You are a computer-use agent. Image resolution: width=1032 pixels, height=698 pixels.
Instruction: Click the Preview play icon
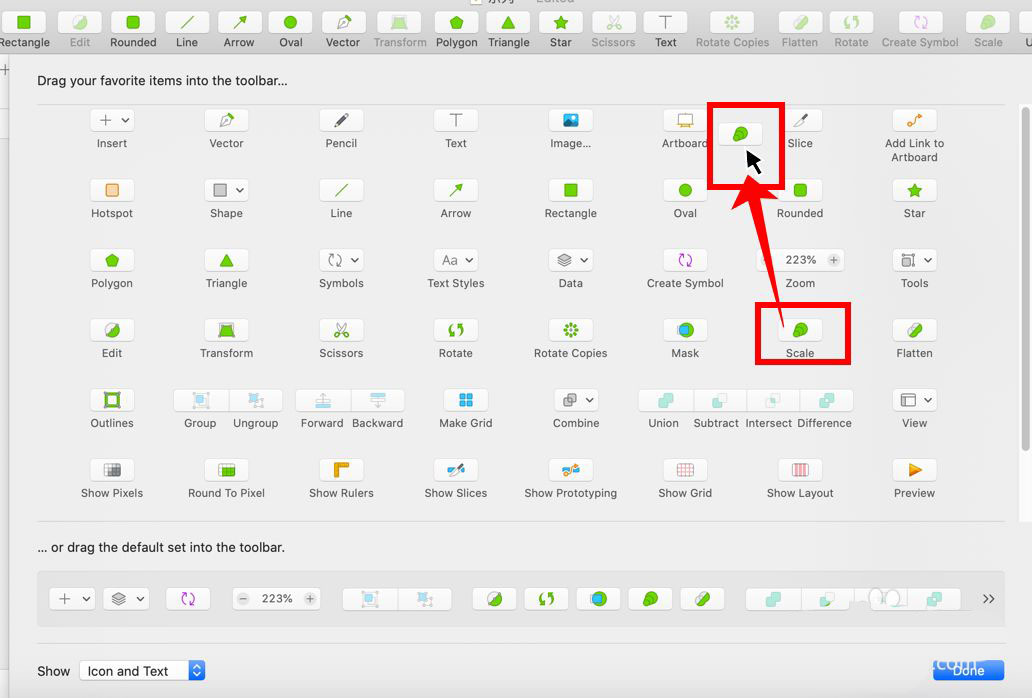[914, 470]
